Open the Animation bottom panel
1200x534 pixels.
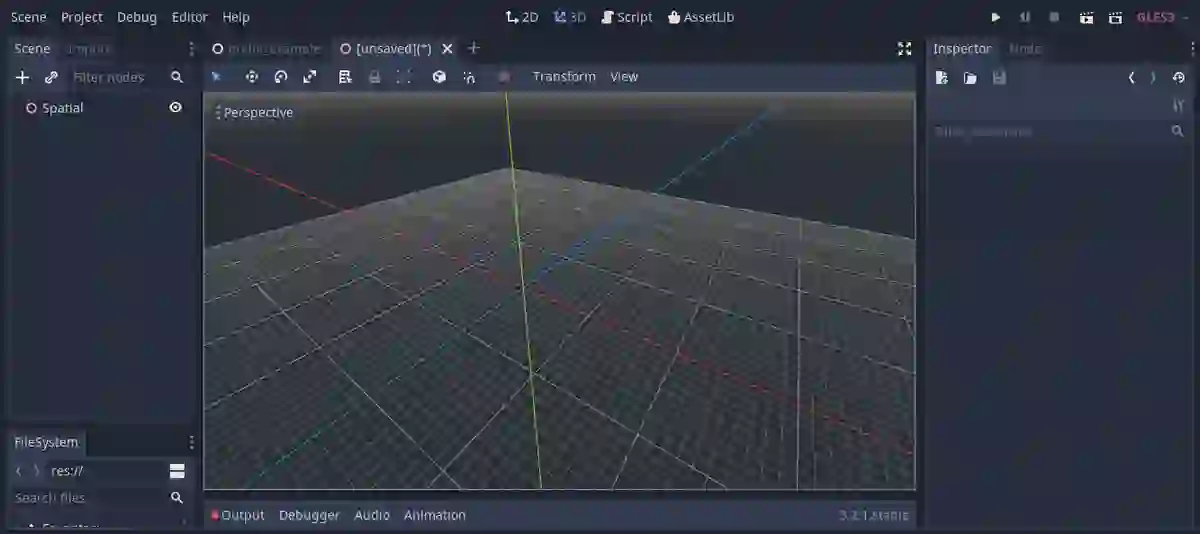pos(435,515)
